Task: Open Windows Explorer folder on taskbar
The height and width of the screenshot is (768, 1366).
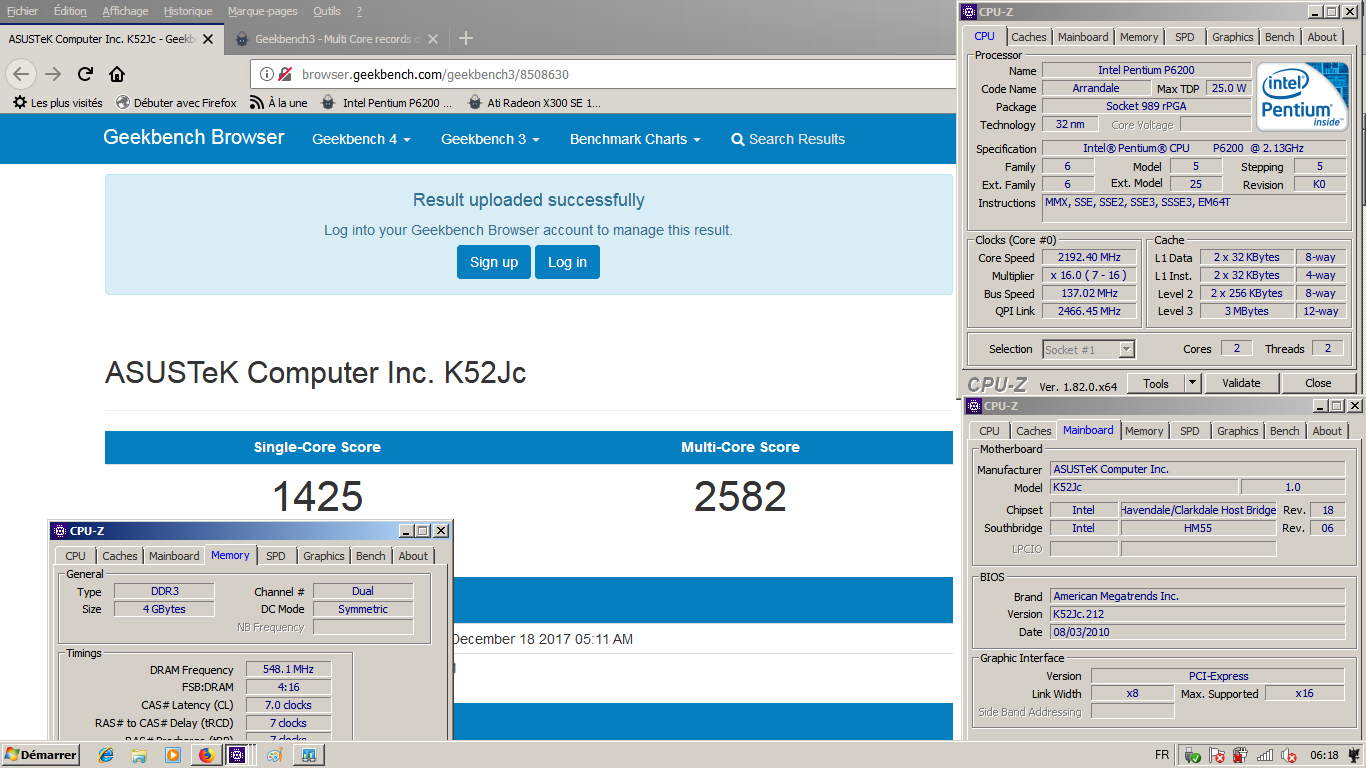Action: pyautogui.click(x=139, y=755)
